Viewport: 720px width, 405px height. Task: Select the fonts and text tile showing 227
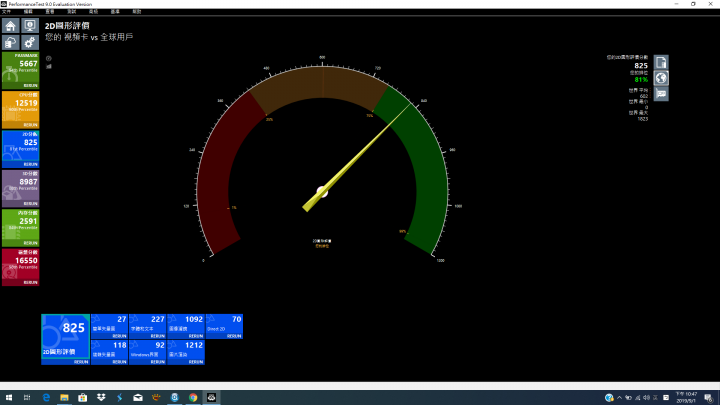click(x=147, y=326)
